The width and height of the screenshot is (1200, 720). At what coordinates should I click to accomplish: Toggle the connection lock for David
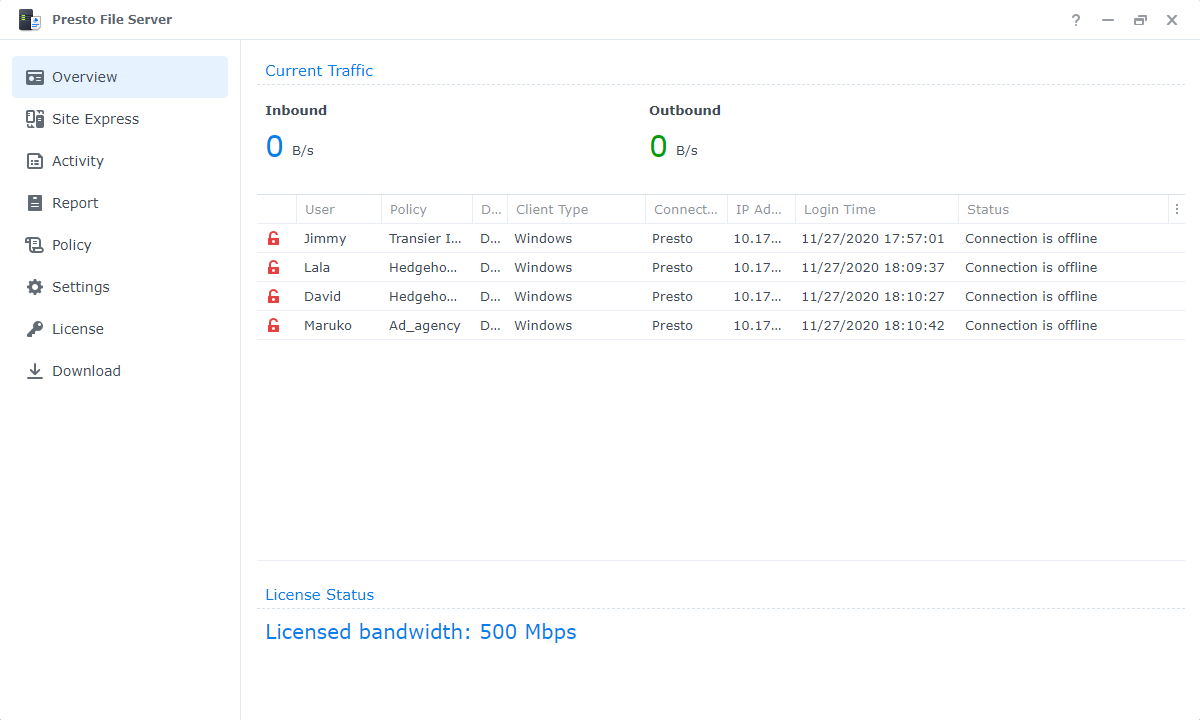(273, 296)
